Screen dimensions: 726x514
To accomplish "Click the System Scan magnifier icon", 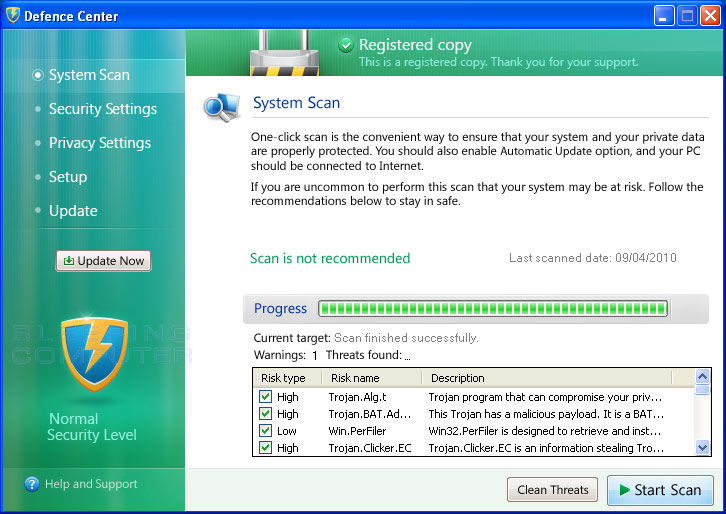I will point(222,107).
